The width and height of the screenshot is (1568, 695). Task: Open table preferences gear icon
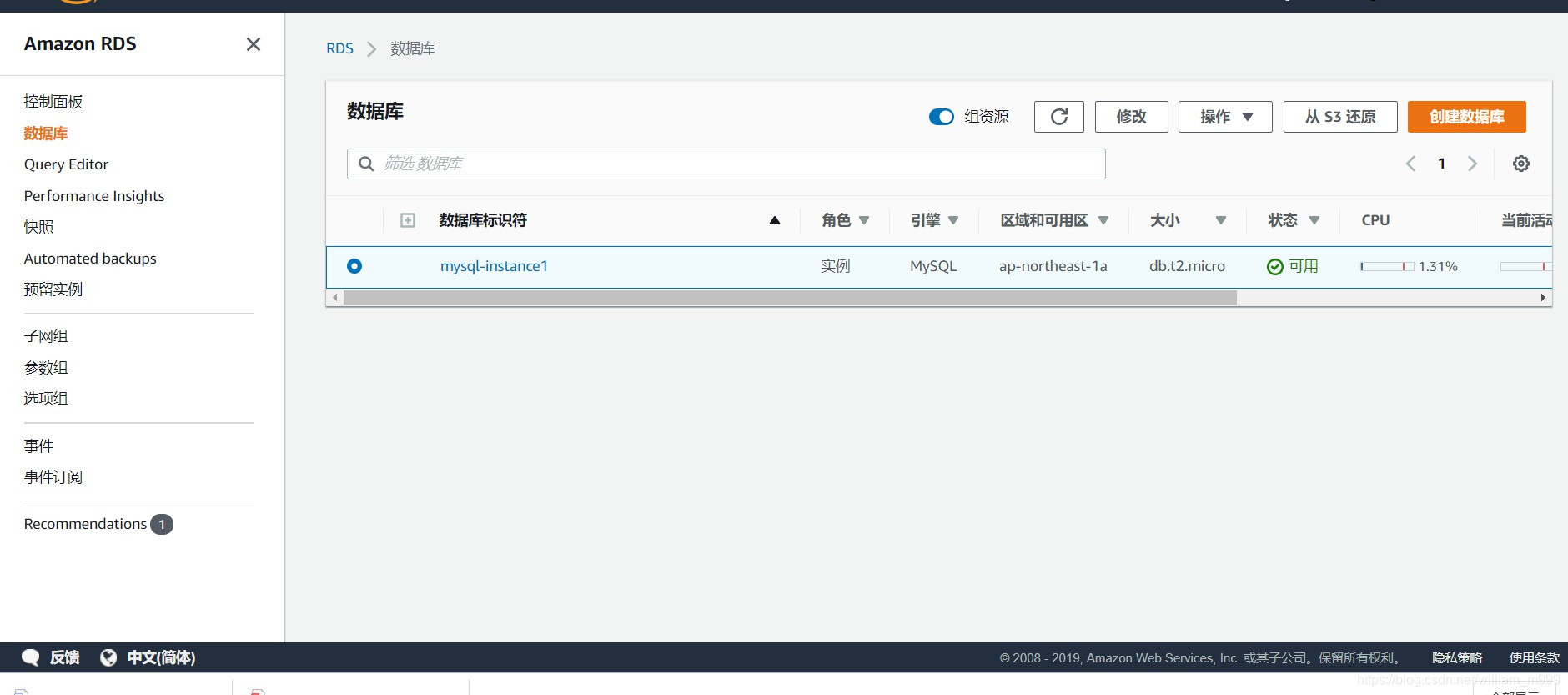1521,164
